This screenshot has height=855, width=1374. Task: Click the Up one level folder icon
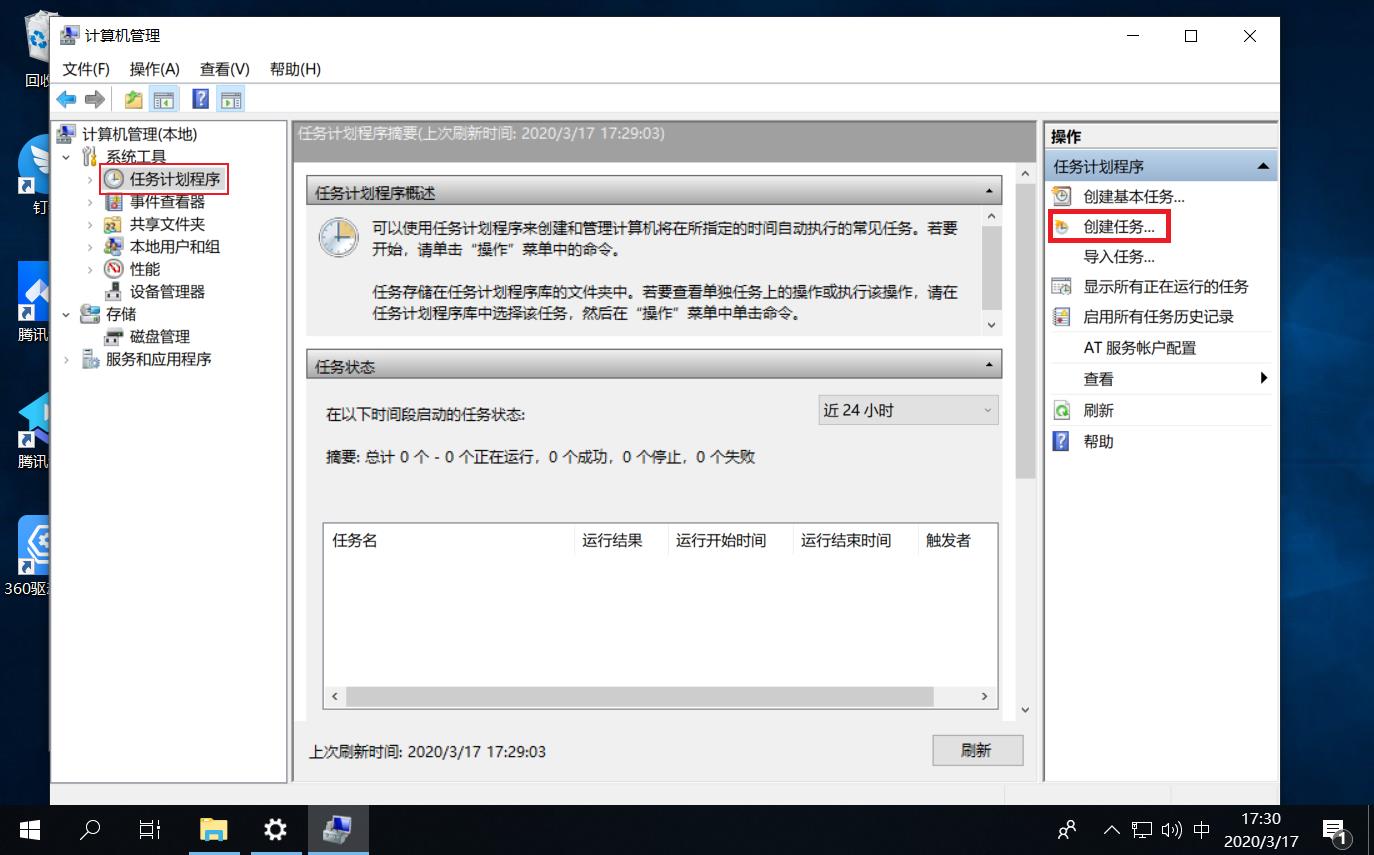tap(133, 99)
